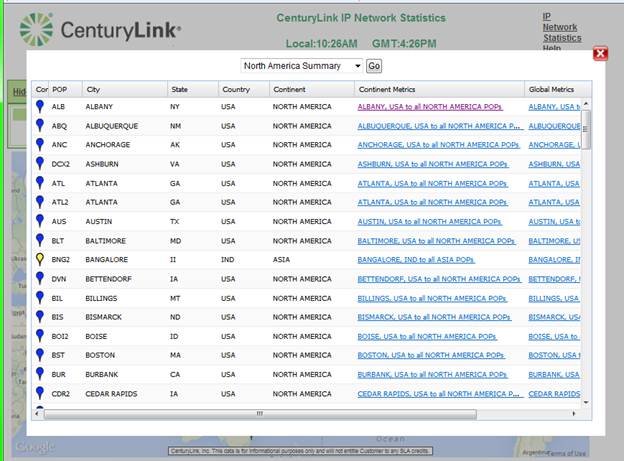Click the CenturyLink logo
This screenshot has height=461, width=624.
(100, 30)
